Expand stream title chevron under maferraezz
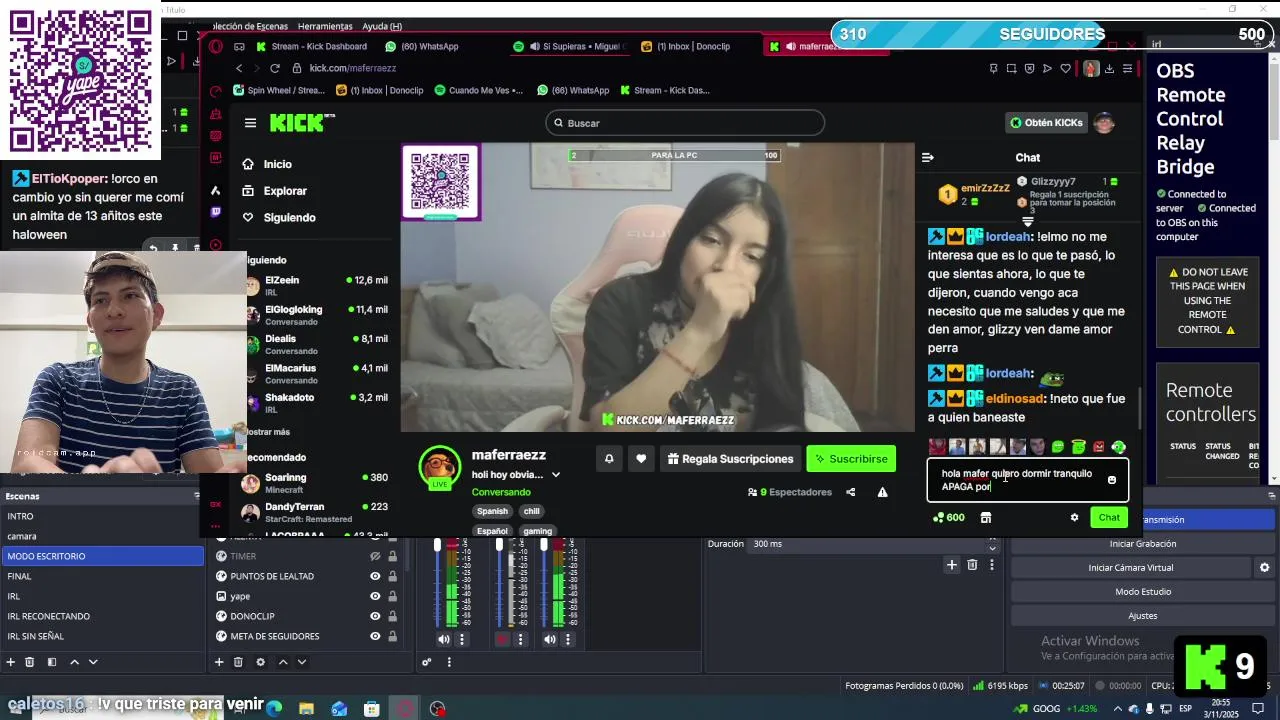The image size is (1280, 720). coord(556,475)
